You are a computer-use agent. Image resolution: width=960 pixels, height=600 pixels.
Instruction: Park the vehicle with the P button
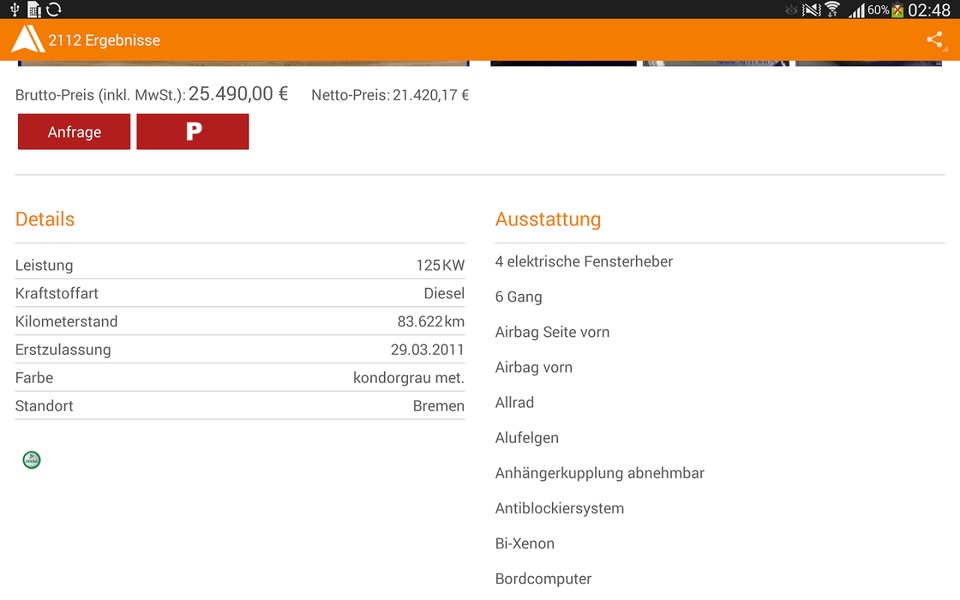193,132
